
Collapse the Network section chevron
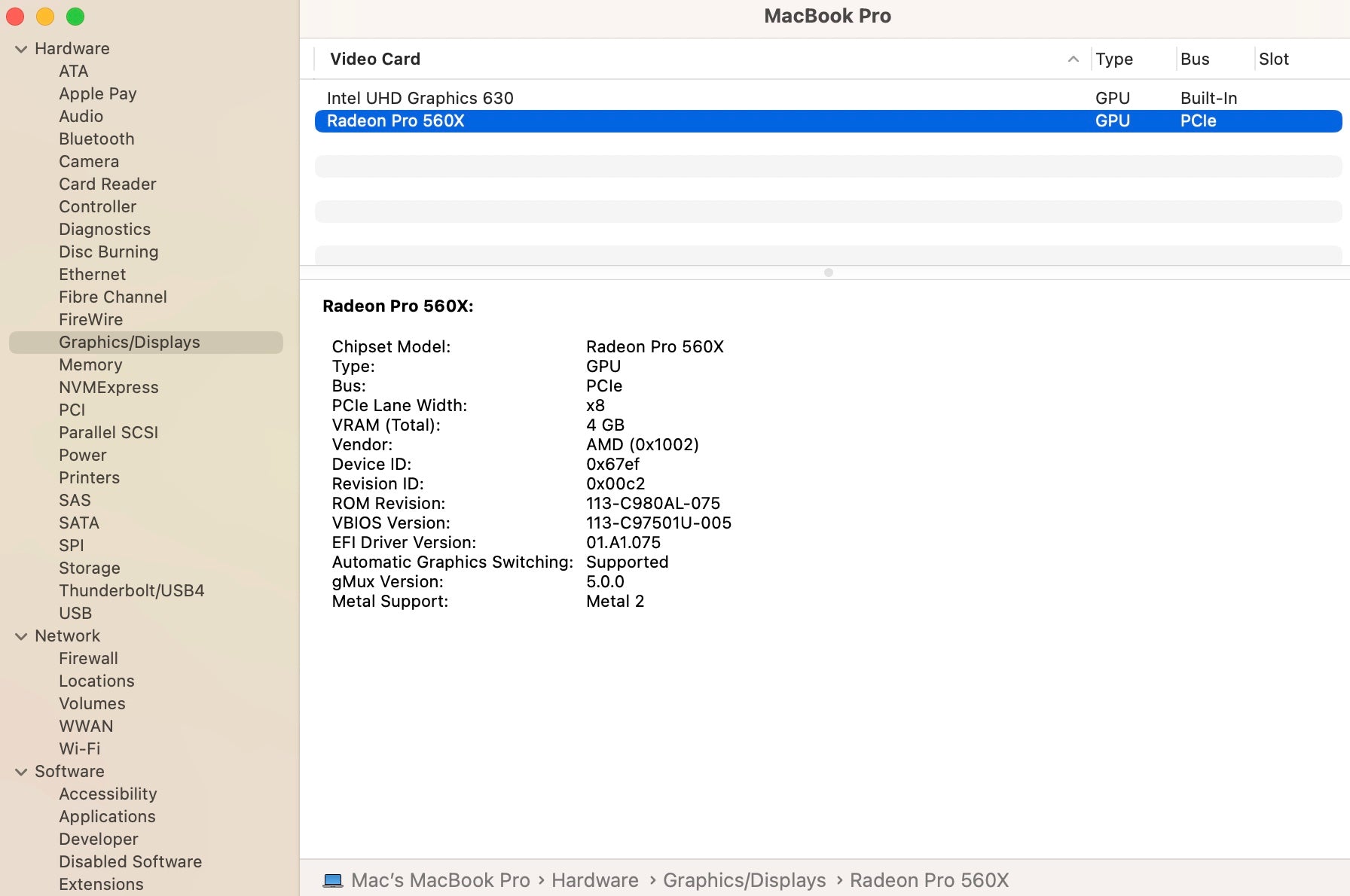coord(21,636)
